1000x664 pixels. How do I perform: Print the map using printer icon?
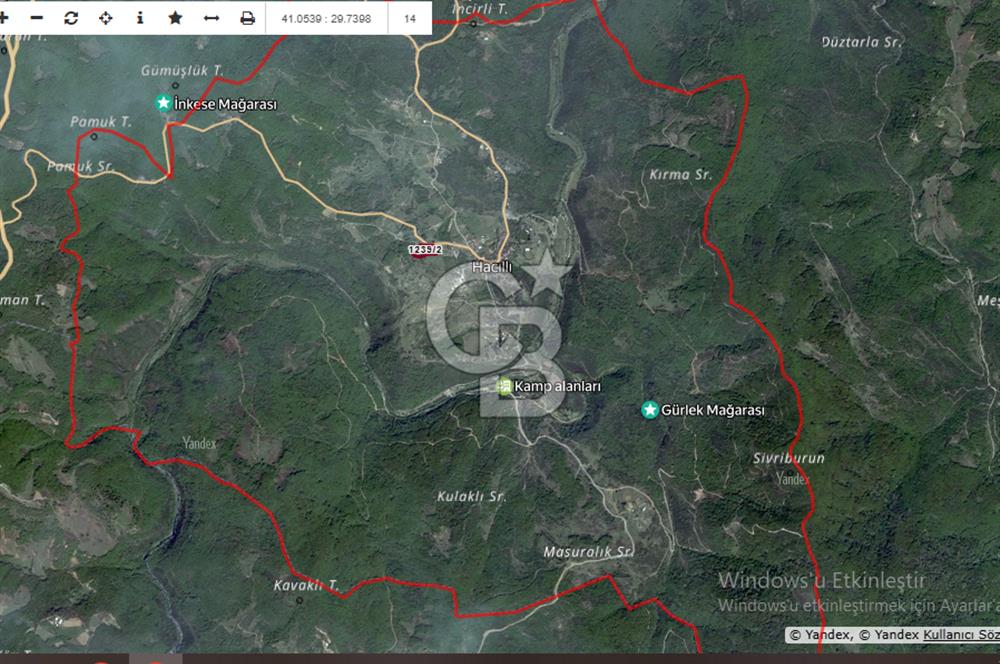(x=247, y=18)
